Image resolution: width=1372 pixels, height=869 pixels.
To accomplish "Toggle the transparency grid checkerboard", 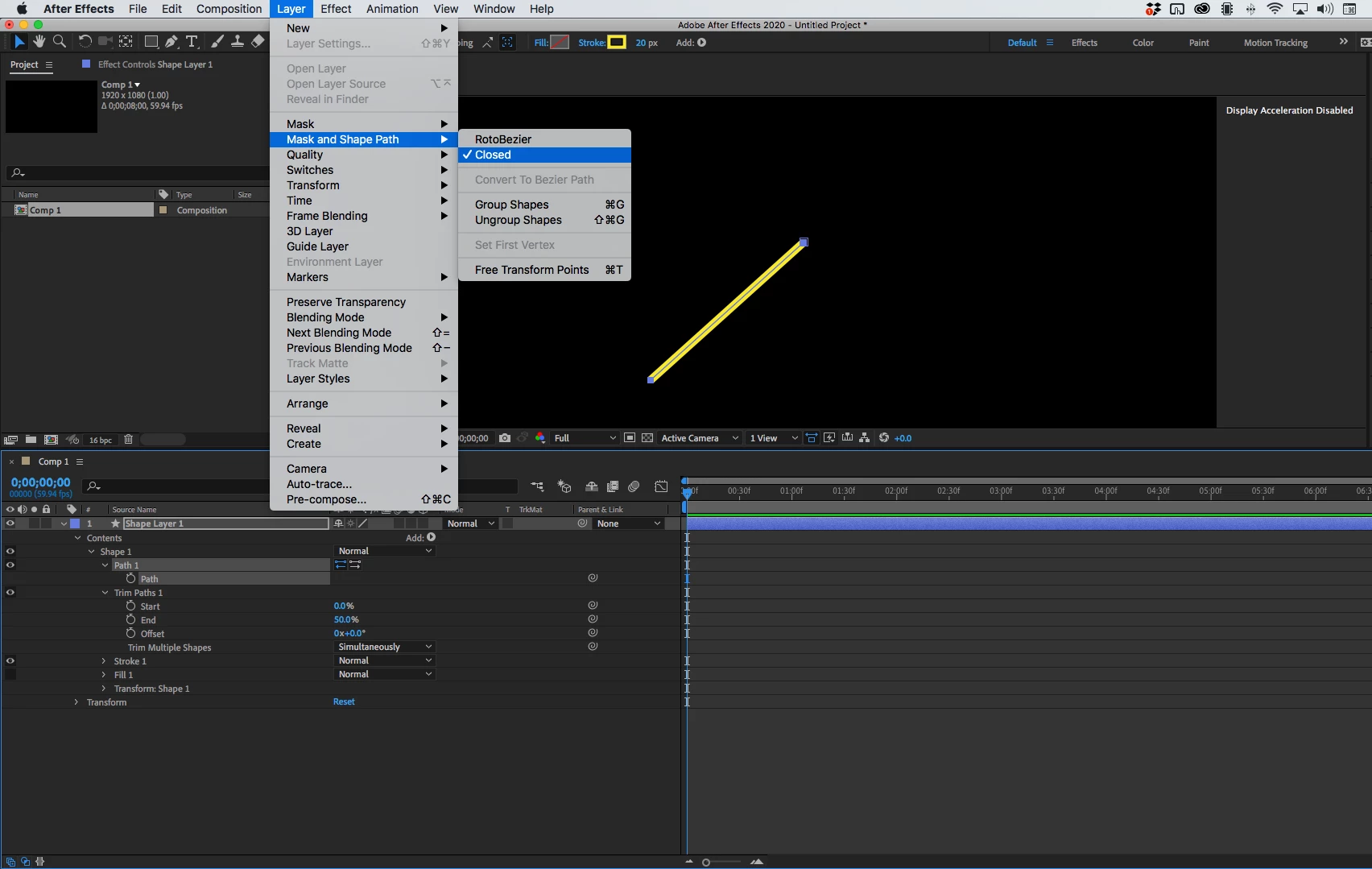I will (x=647, y=438).
